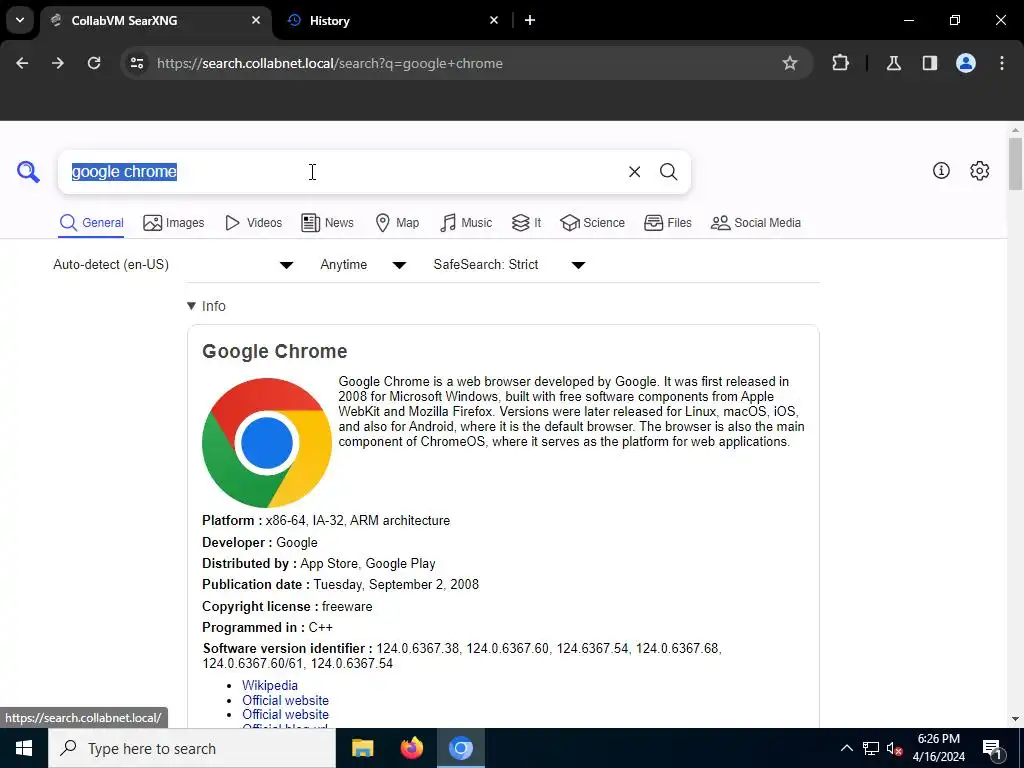Click the Google Chrome logo image

point(267,443)
